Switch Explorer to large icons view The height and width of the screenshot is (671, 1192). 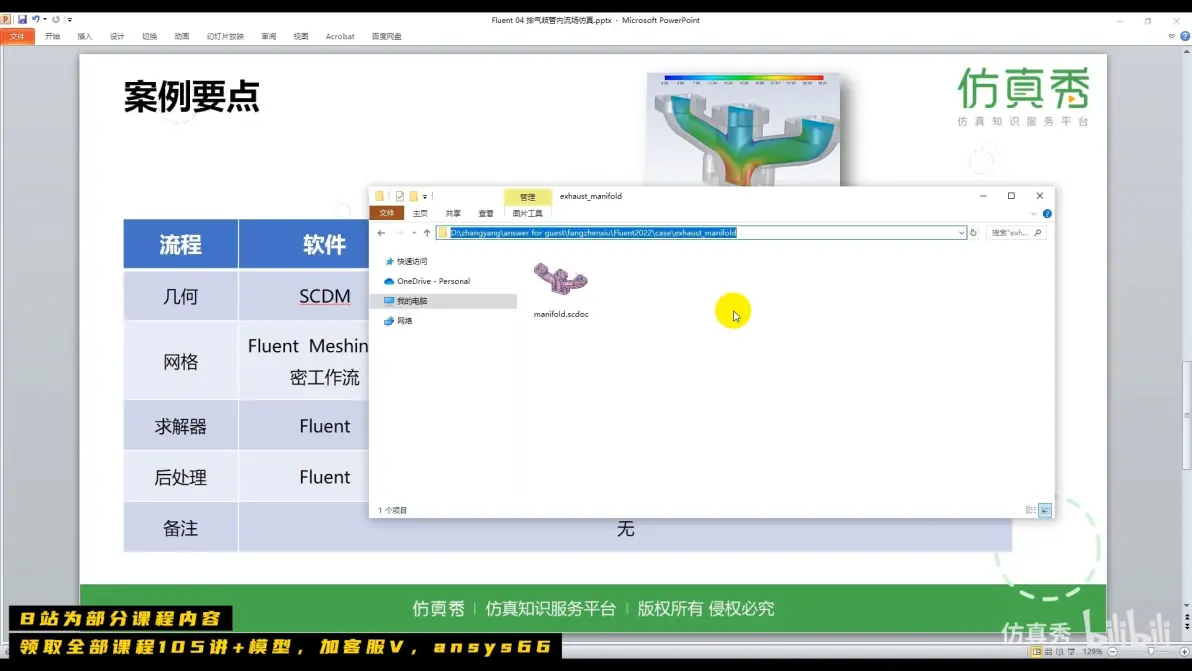(x=1045, y=510)
